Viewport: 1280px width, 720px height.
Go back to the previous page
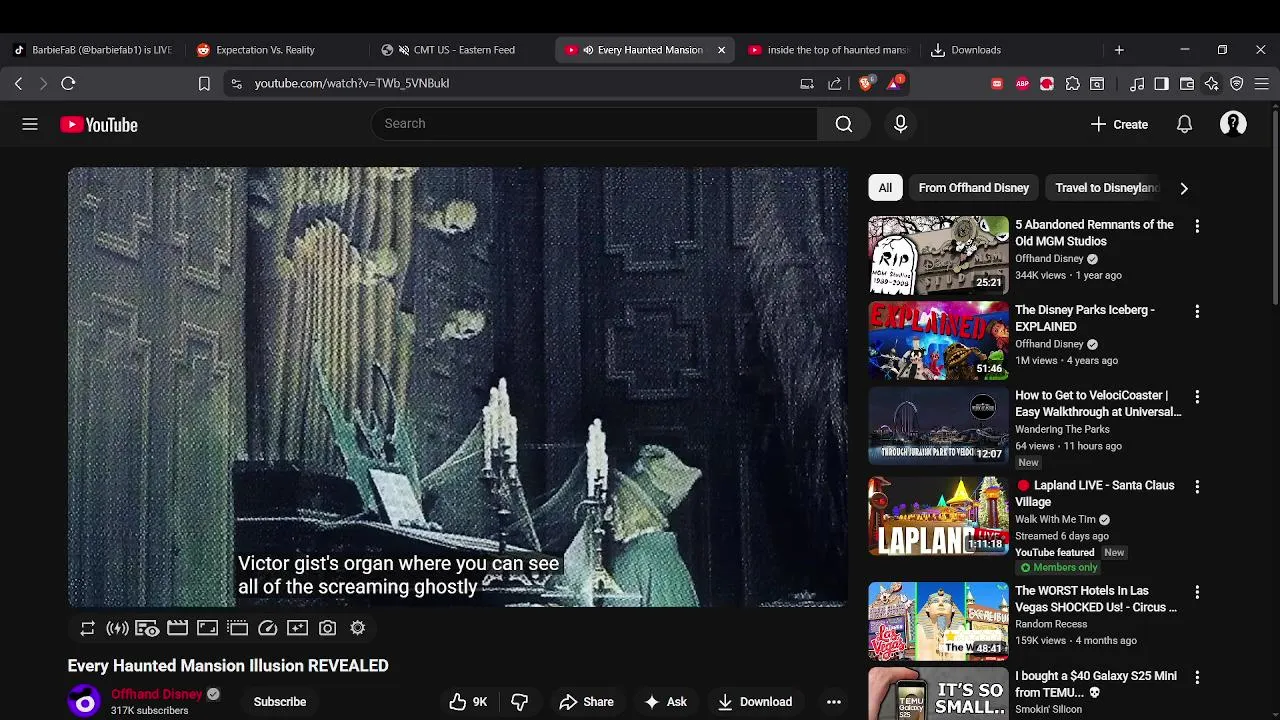pyautogui.click(x=18, y=84)
